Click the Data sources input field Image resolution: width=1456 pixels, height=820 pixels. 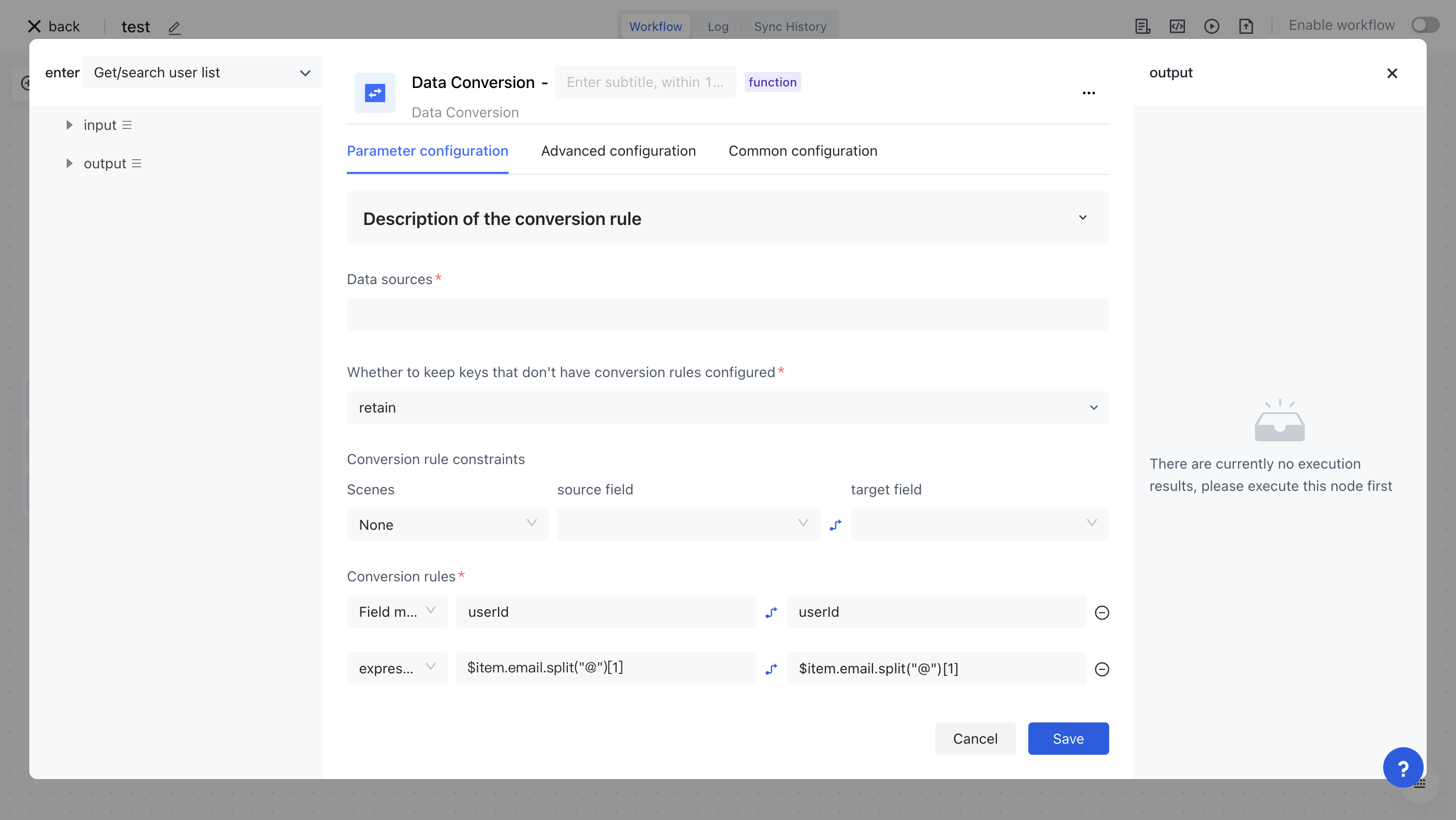pyautogui.click(x=727, y=315)
